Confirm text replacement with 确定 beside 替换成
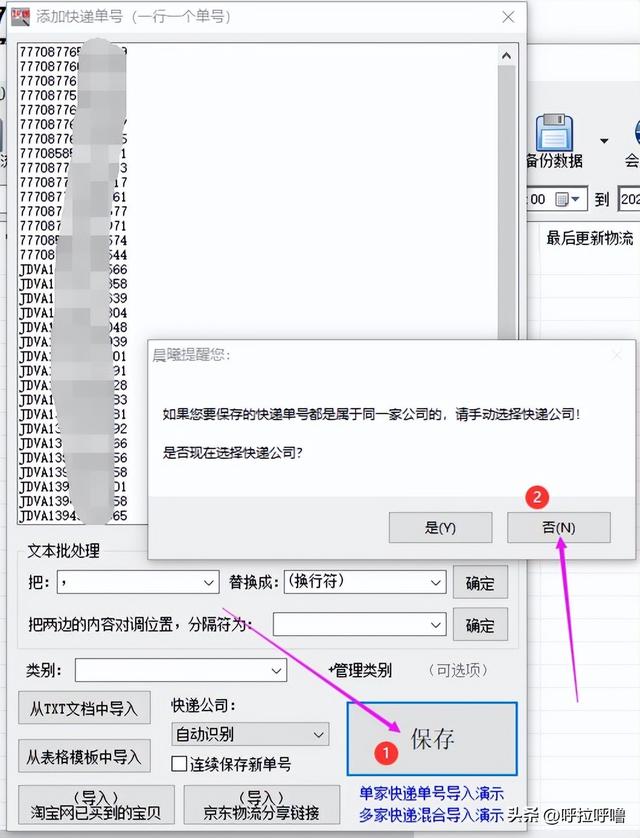Screen dimensions: 640x838 pyautogui.click(x=480, y=583)
